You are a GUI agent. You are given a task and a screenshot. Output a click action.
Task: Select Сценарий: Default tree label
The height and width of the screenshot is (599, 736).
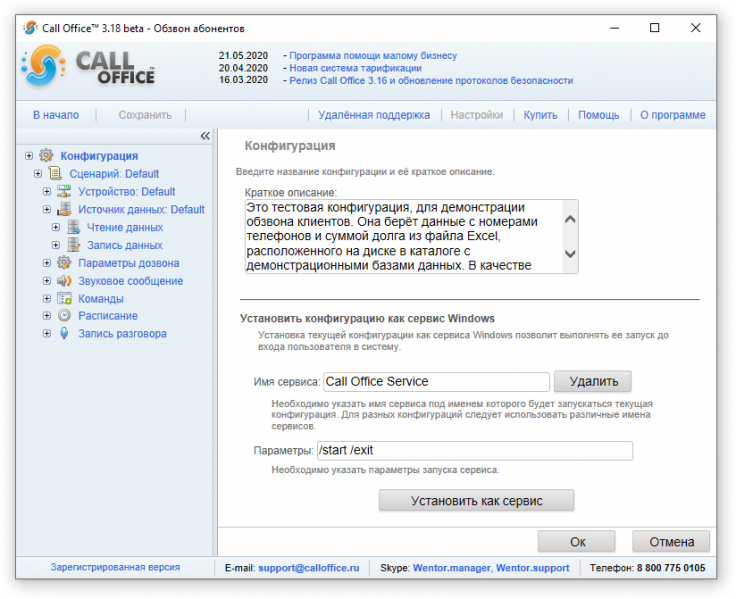pos(114,174)
